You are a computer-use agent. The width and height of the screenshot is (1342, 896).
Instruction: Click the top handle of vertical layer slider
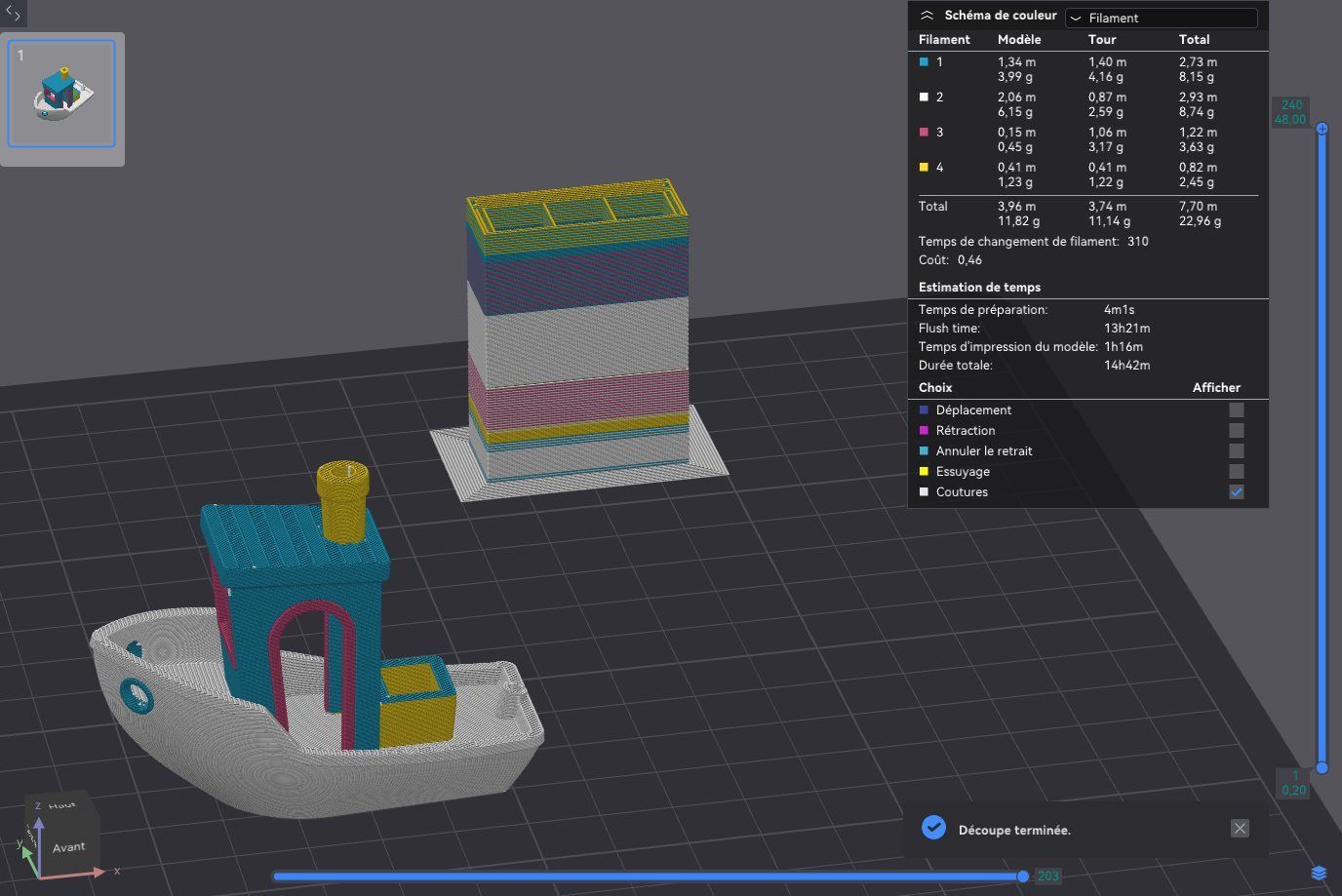point(1322,128)
